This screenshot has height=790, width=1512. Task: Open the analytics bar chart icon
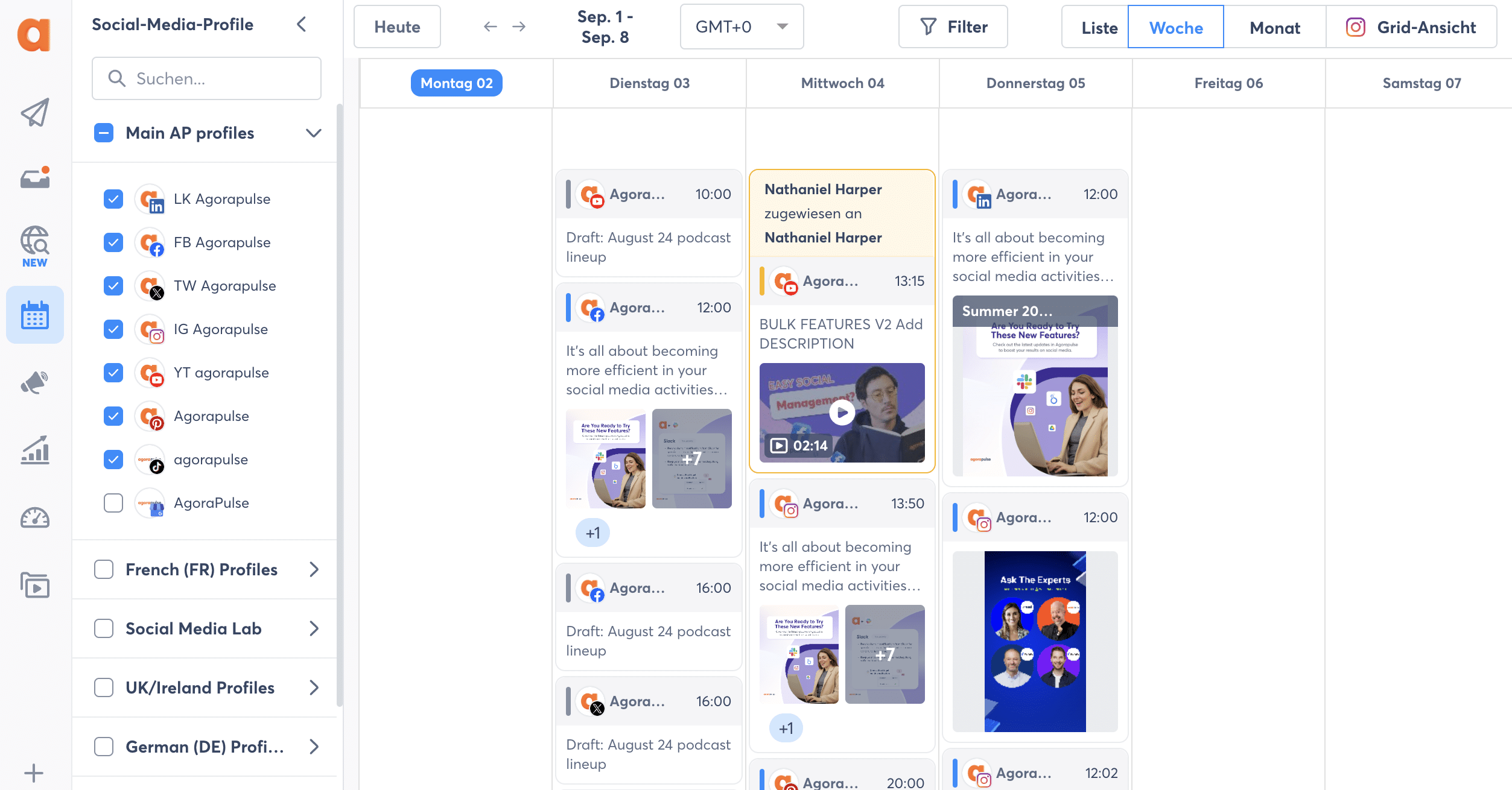tap(35, 450)
